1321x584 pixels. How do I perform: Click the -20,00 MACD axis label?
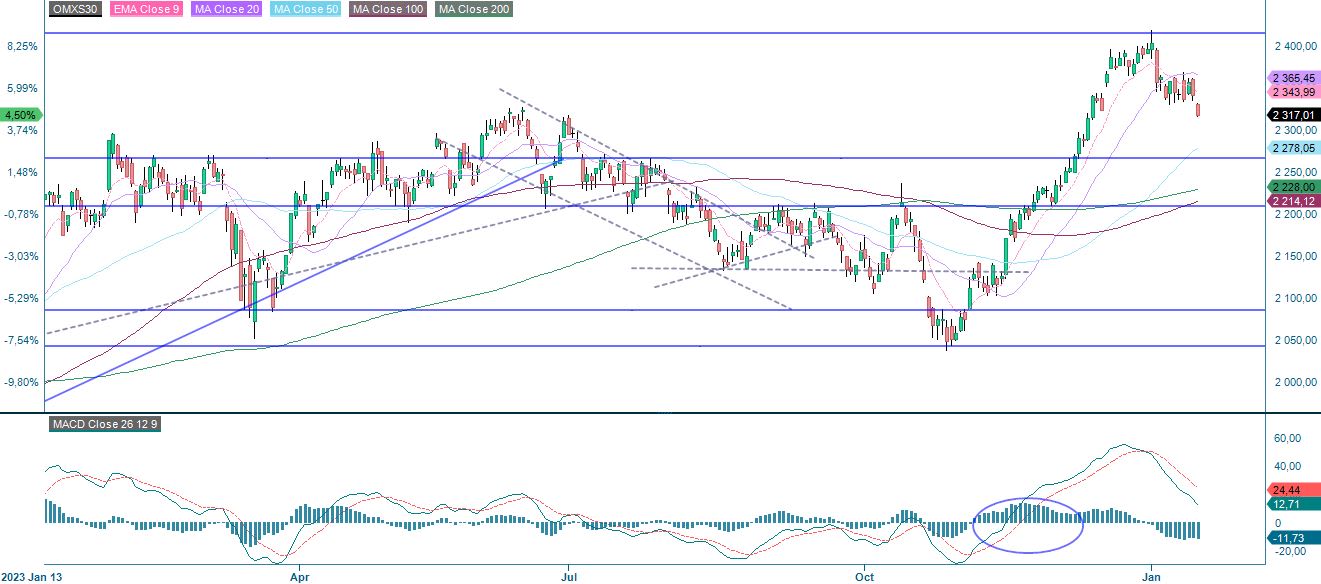[x=1290, y=550]
